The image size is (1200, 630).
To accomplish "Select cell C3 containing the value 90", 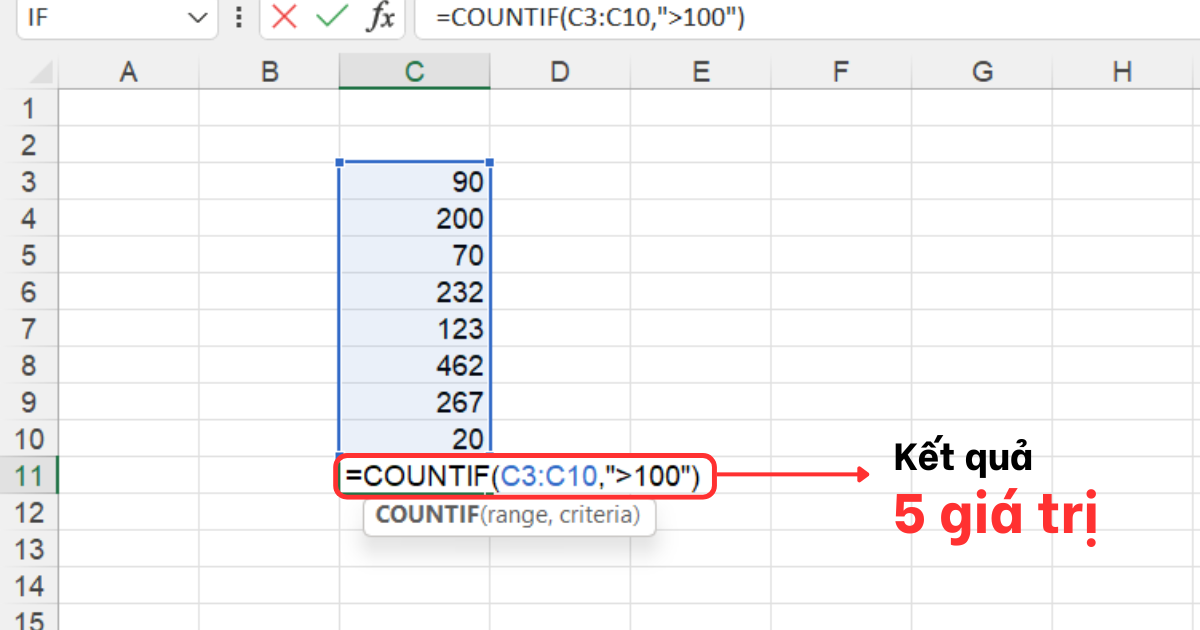I will [414, 182].
